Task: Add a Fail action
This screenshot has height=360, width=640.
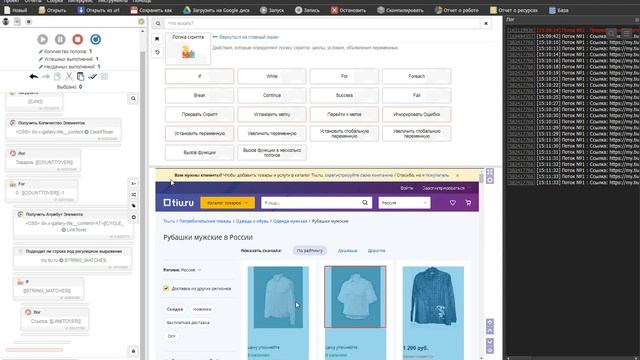Action: 416,95
